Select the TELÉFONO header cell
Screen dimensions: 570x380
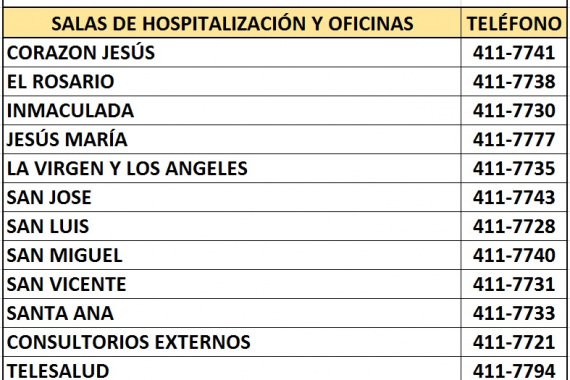514,23
